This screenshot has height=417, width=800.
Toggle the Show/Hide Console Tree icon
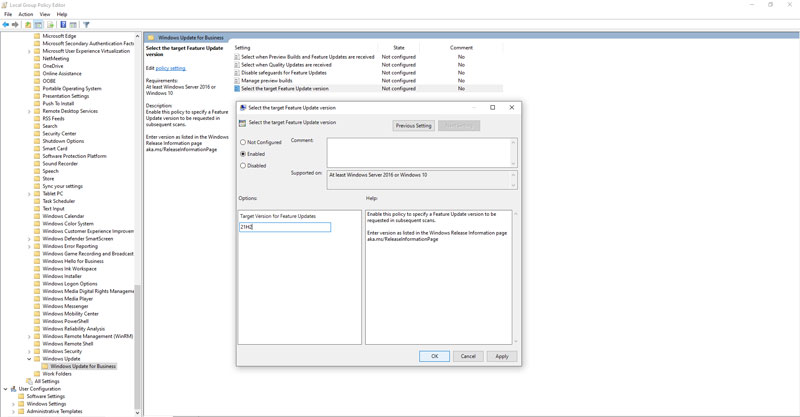point(39,24)
